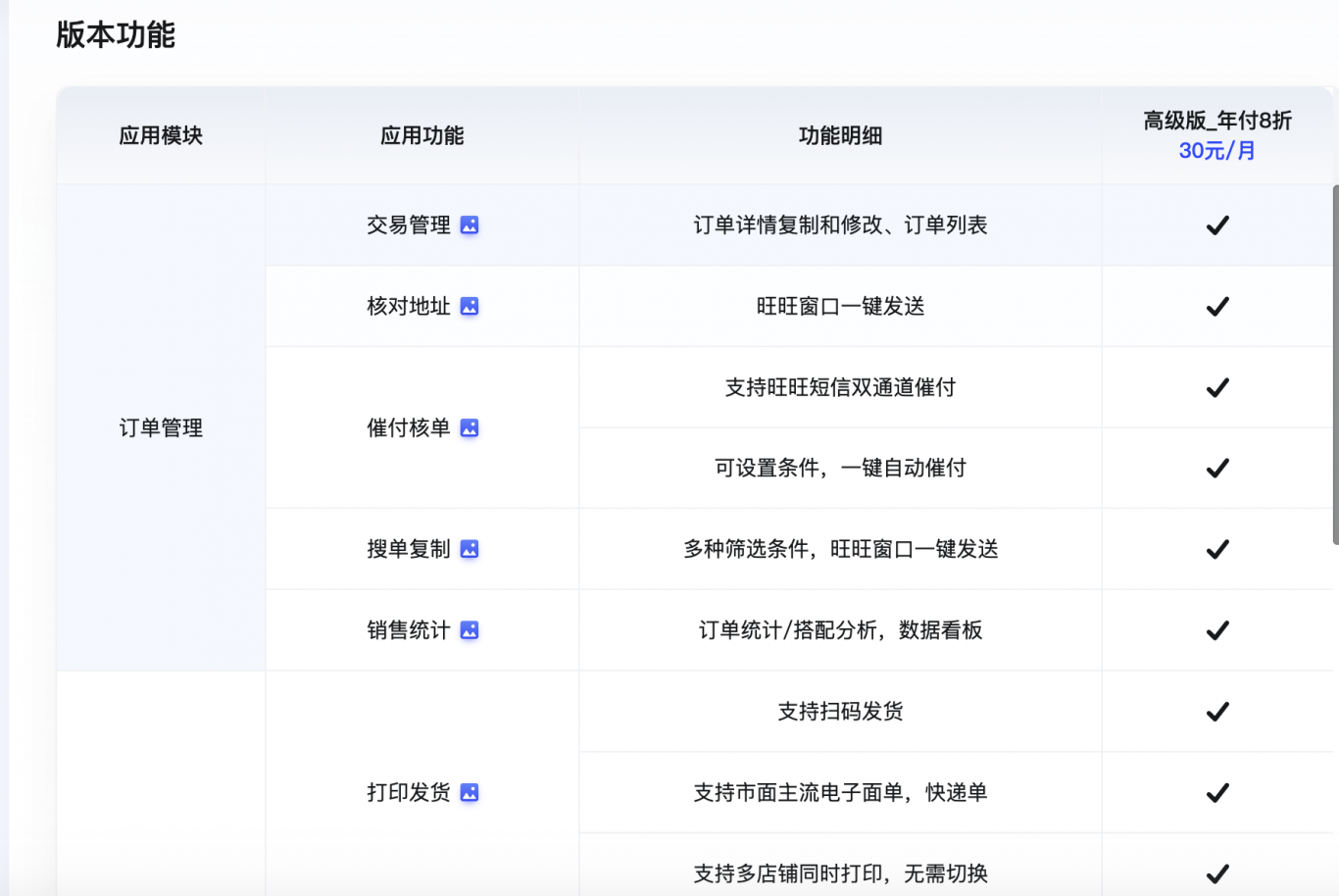Image resolution: width=1339 pixels, height=896 pixels.
Task: Open image icon next to 销售统计
Action: (x=470, y=630)
